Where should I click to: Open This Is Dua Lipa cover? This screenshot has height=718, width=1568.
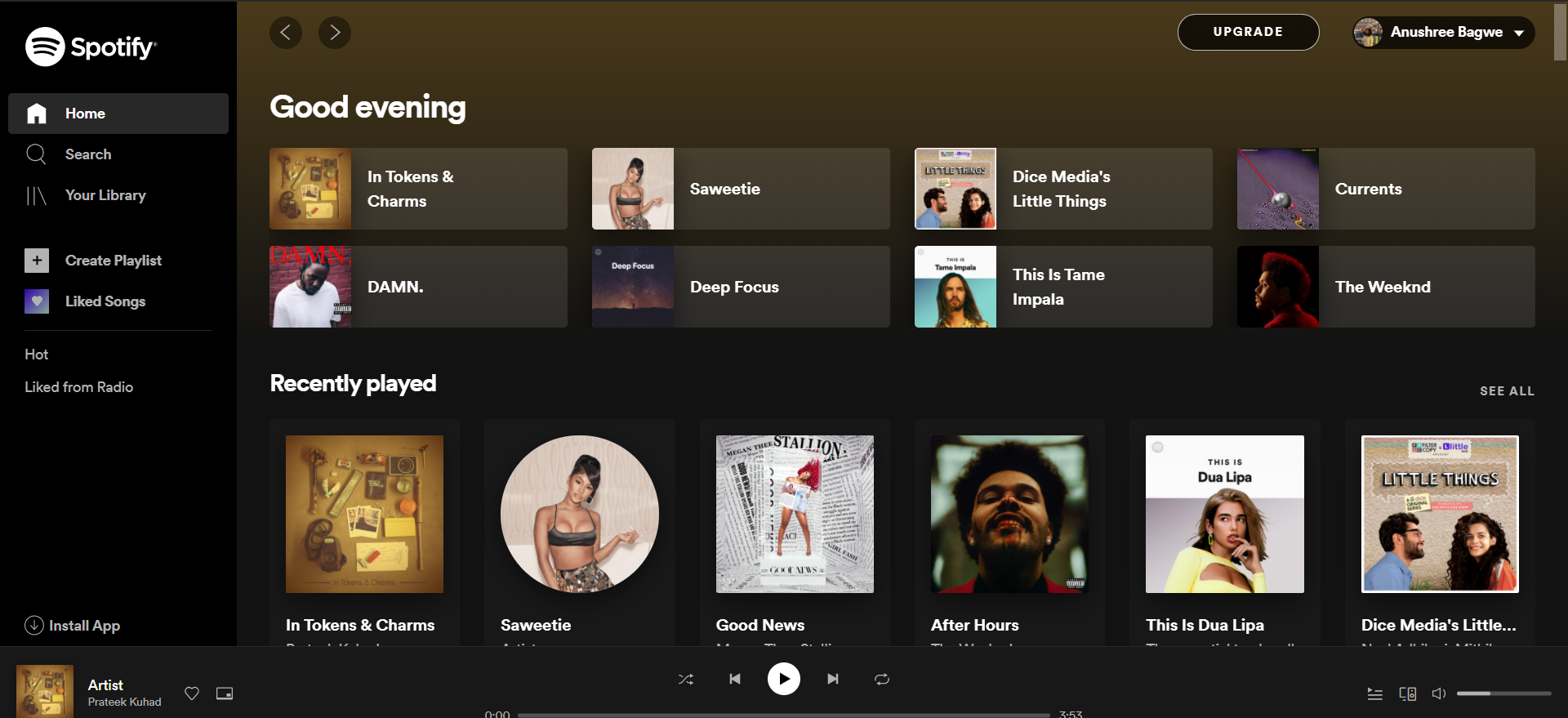point(1225,514)
